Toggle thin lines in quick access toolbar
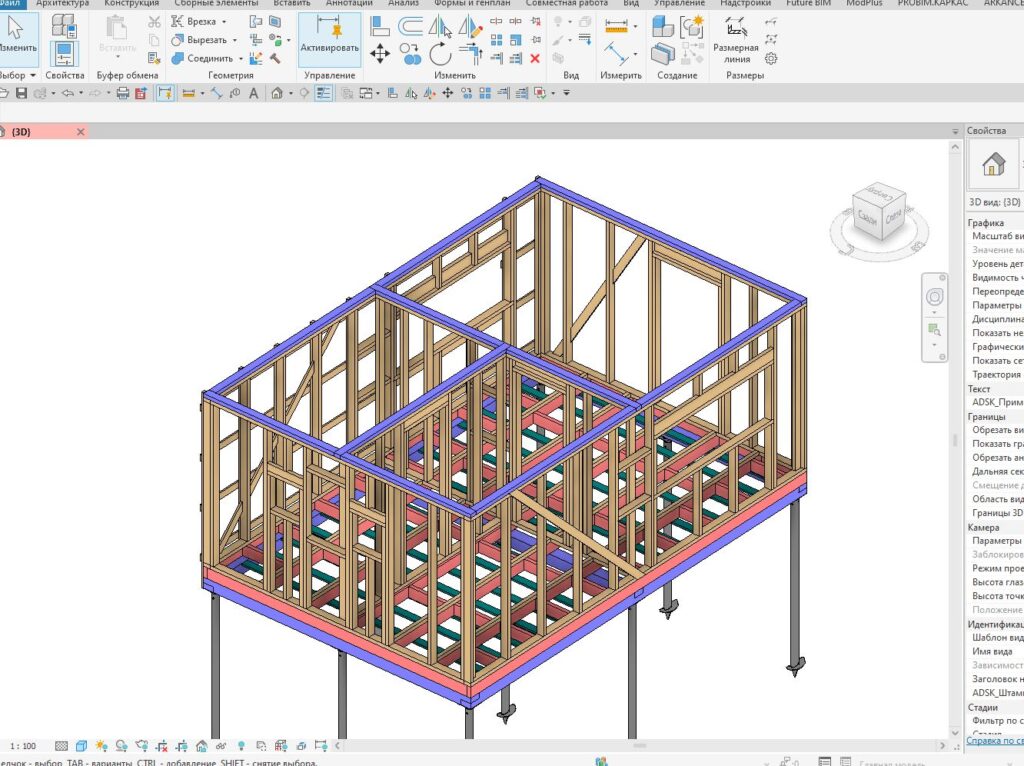The image size is (1024, 766). click(323, 93)
